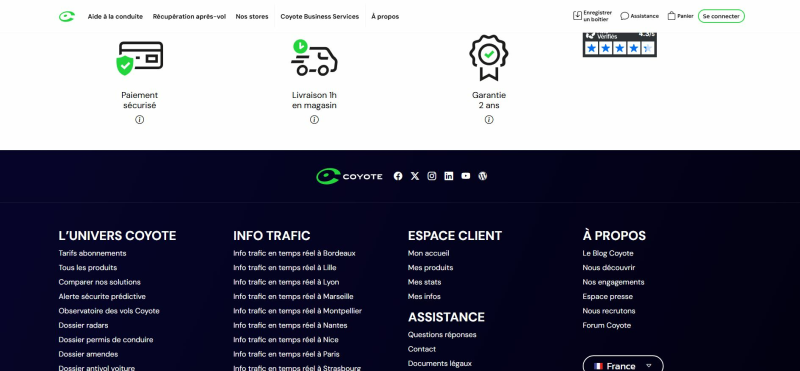Open Dossier permis de conduire link
Image resolution: width=800 pixels, height=371 pixels.
tap(106, 340)
